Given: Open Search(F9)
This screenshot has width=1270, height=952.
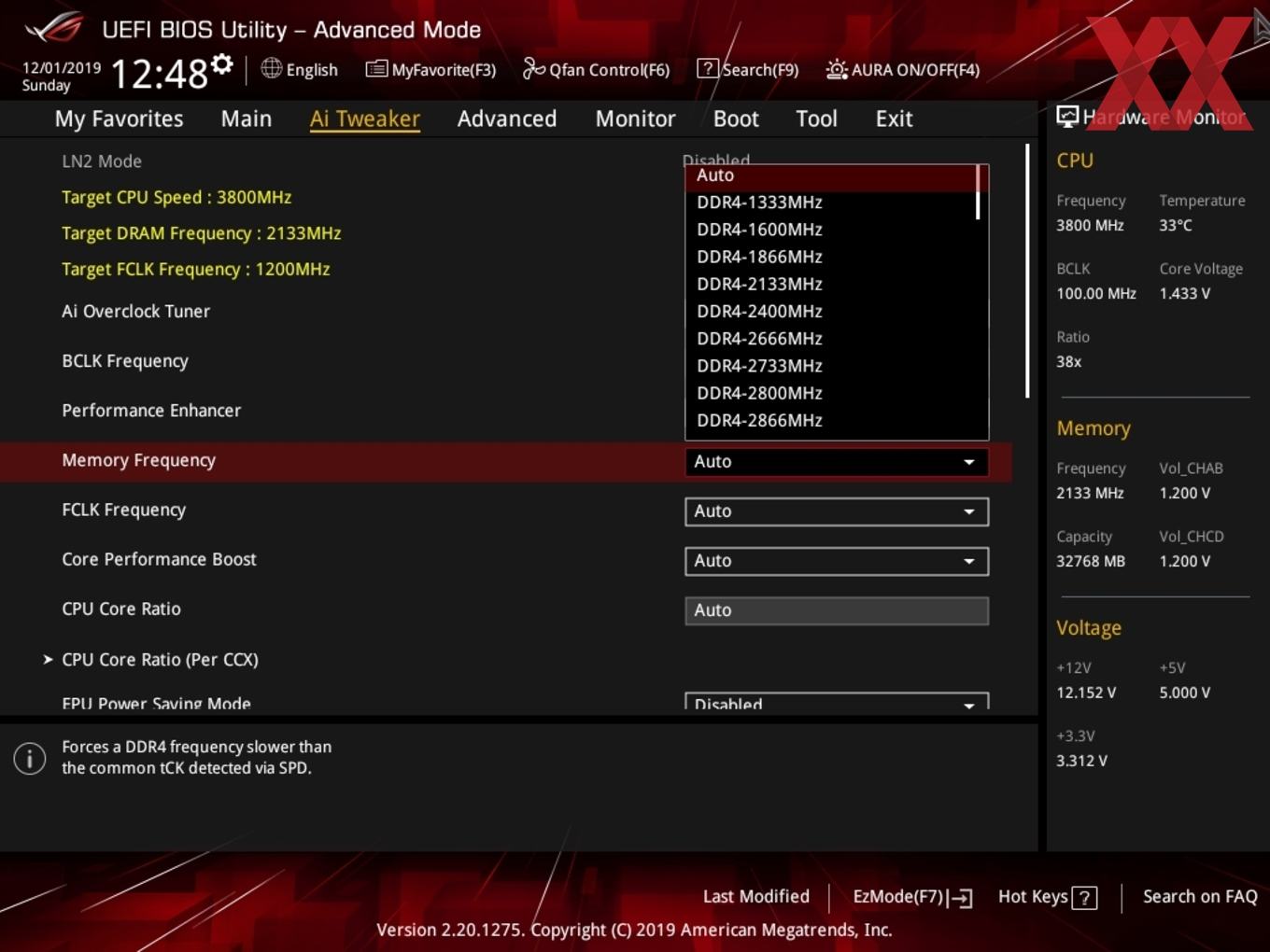Looking at the screenshot, I should [748, 69].
